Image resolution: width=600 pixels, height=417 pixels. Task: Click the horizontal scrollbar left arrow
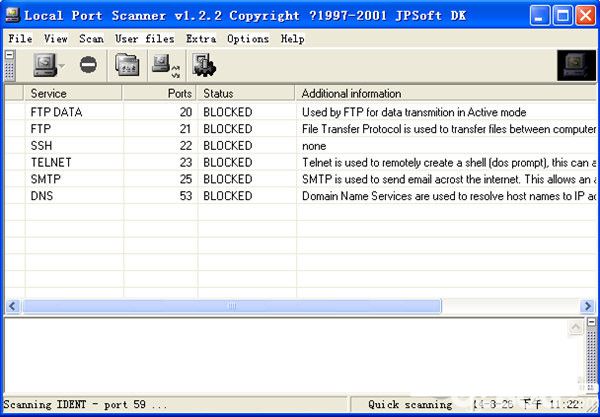13,306
